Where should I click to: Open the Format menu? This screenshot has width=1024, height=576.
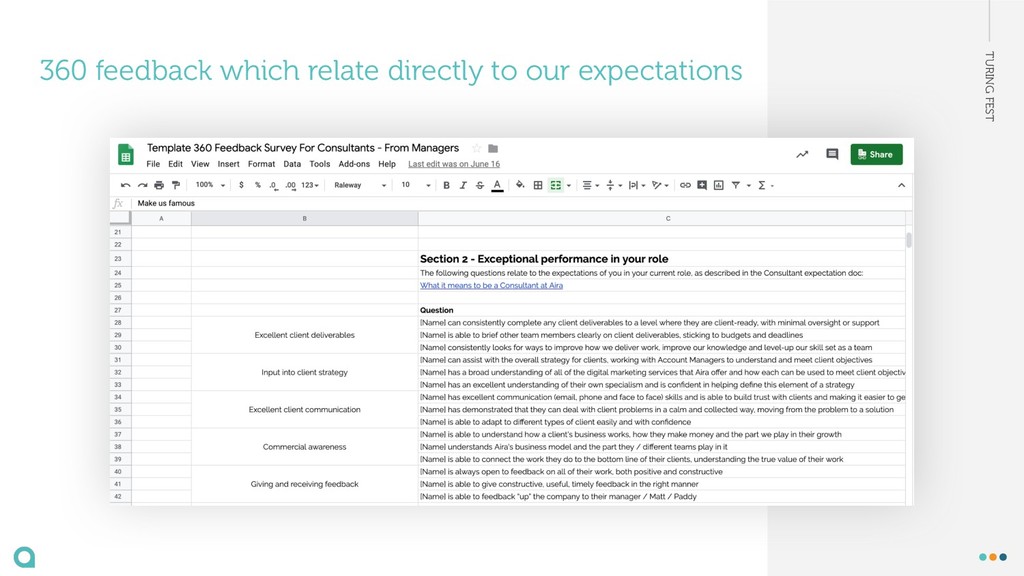[x=261, y=164]
